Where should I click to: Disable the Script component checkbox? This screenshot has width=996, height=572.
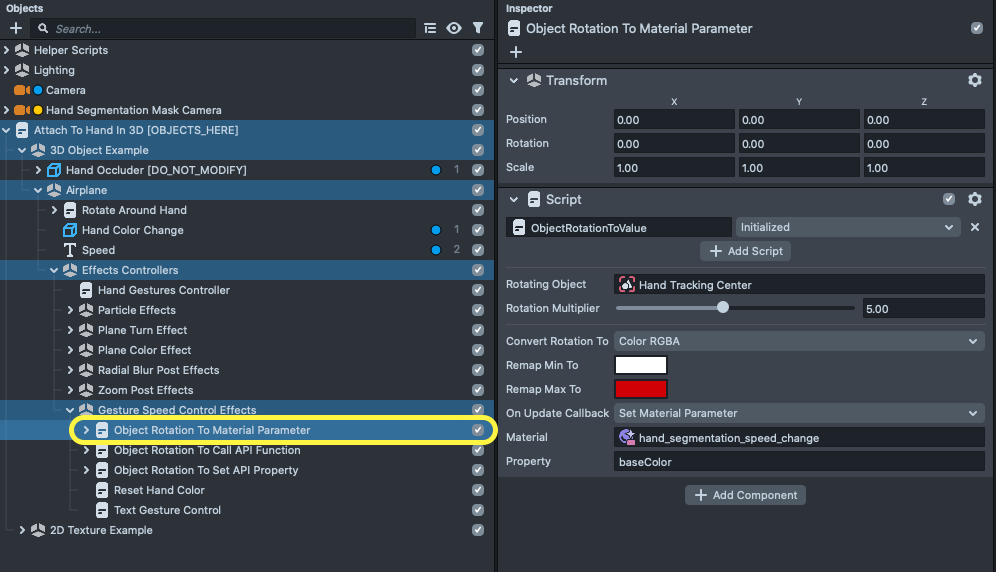tap(949, 199)
